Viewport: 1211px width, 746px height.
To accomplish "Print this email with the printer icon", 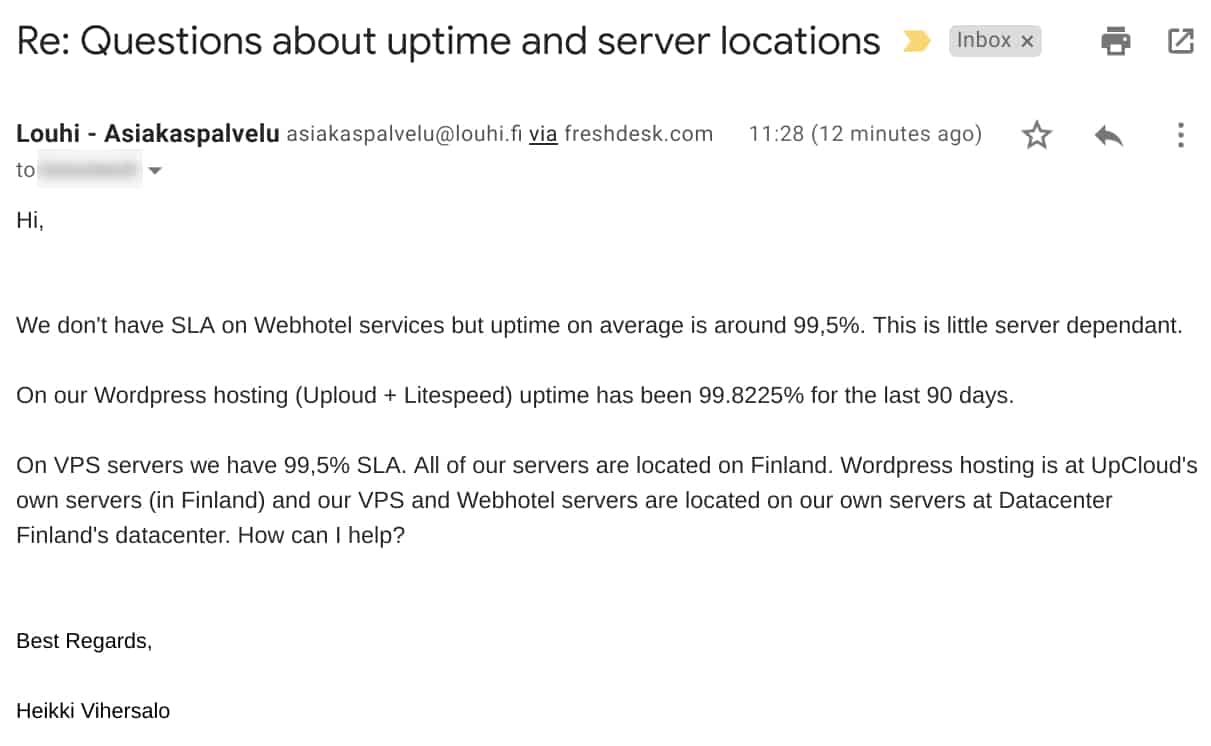I will click(x=1115, y=41).
